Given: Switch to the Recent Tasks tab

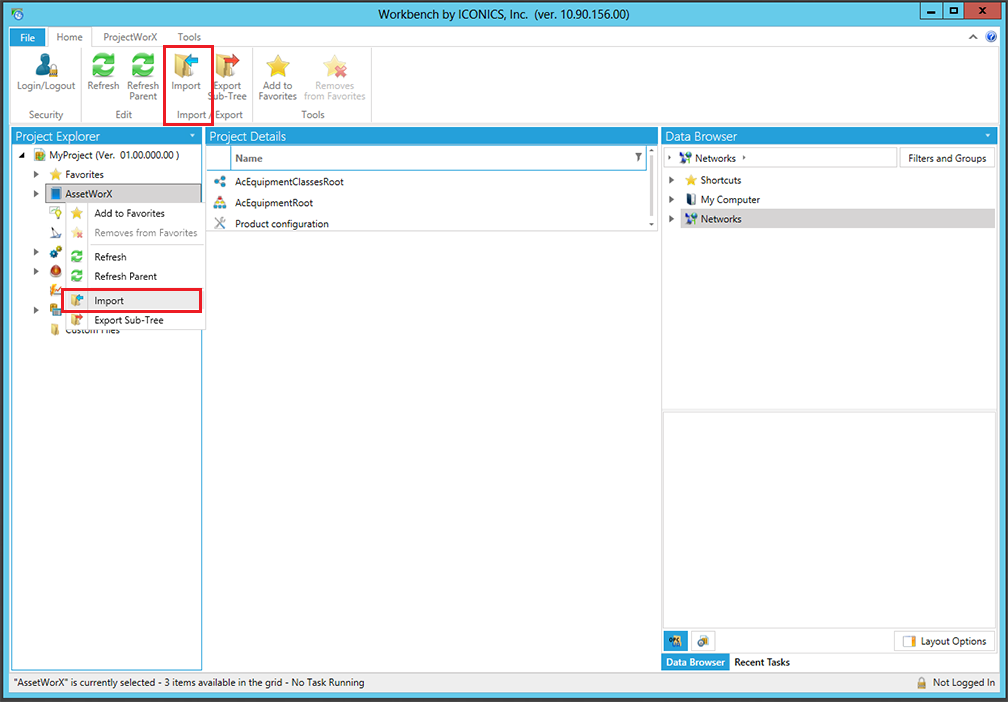Looking at the screenshot, I should tap(762, 662).
